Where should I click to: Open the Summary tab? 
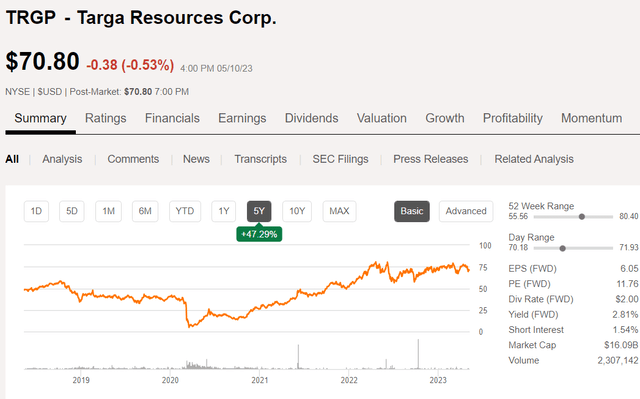pos(40,118)
